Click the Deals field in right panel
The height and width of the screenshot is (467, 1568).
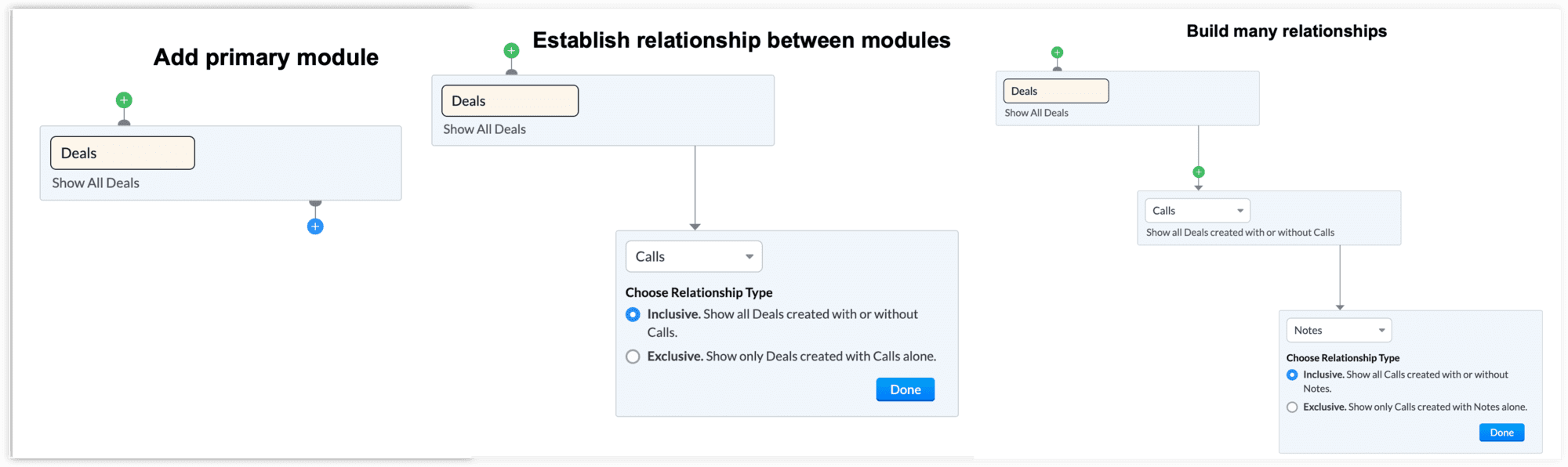point(1056,91)
